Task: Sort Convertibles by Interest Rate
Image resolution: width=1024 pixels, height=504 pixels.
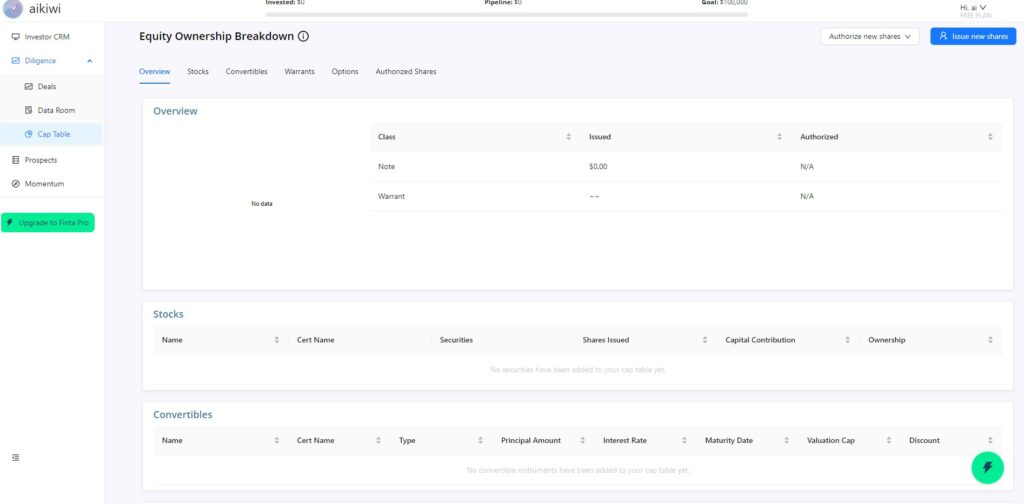Action: 684,441
